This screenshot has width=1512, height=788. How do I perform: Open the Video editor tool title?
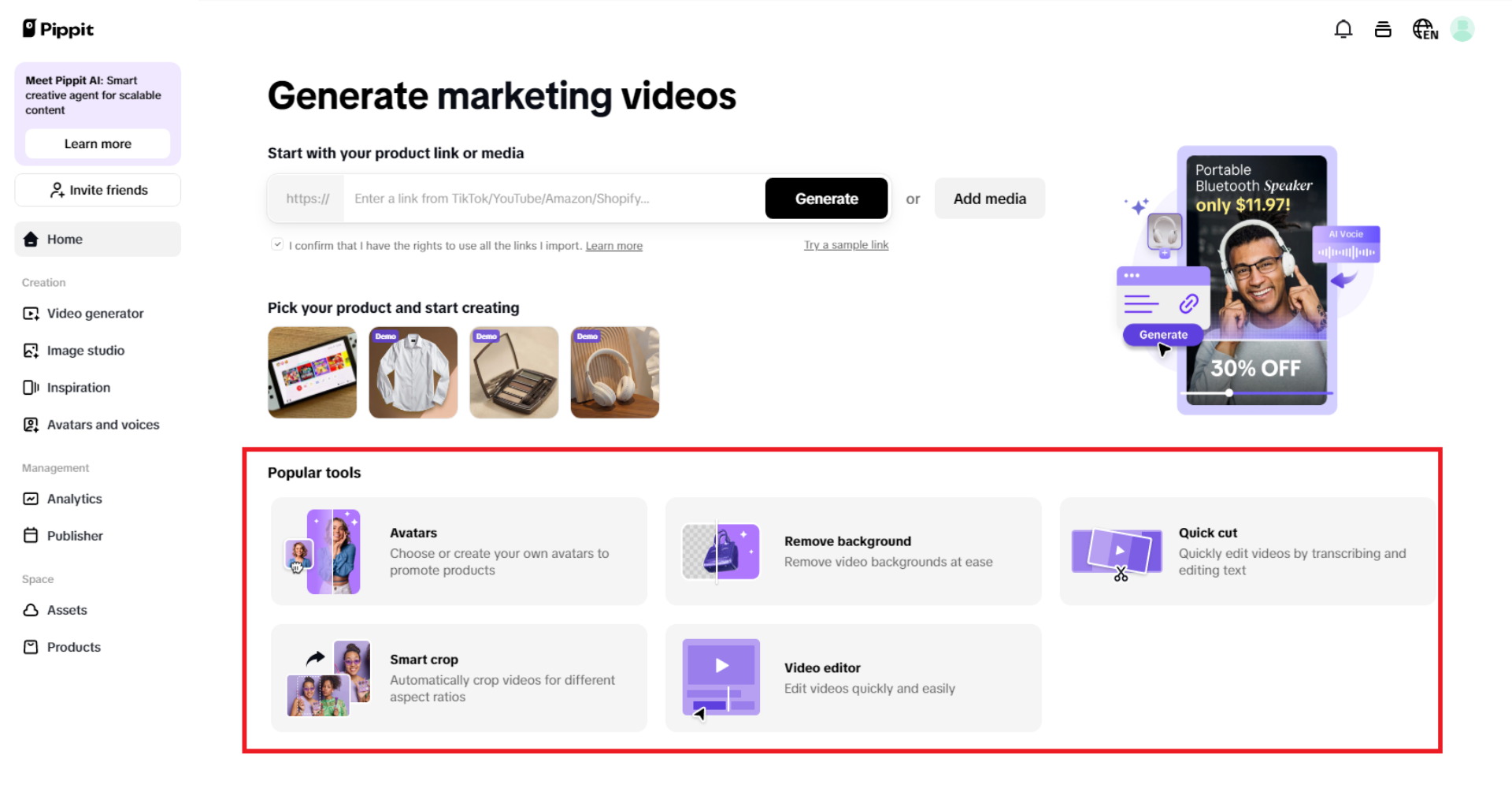[x=822, y=668]
